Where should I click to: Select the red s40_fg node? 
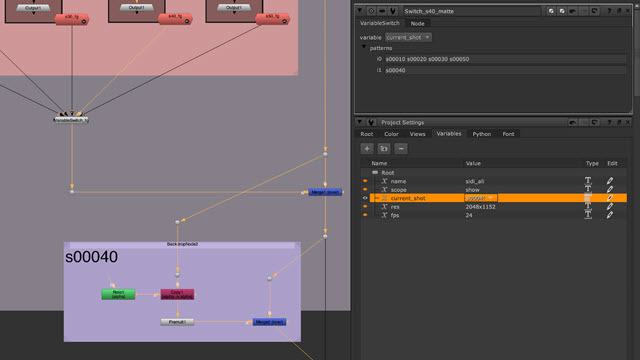(175, 18)
